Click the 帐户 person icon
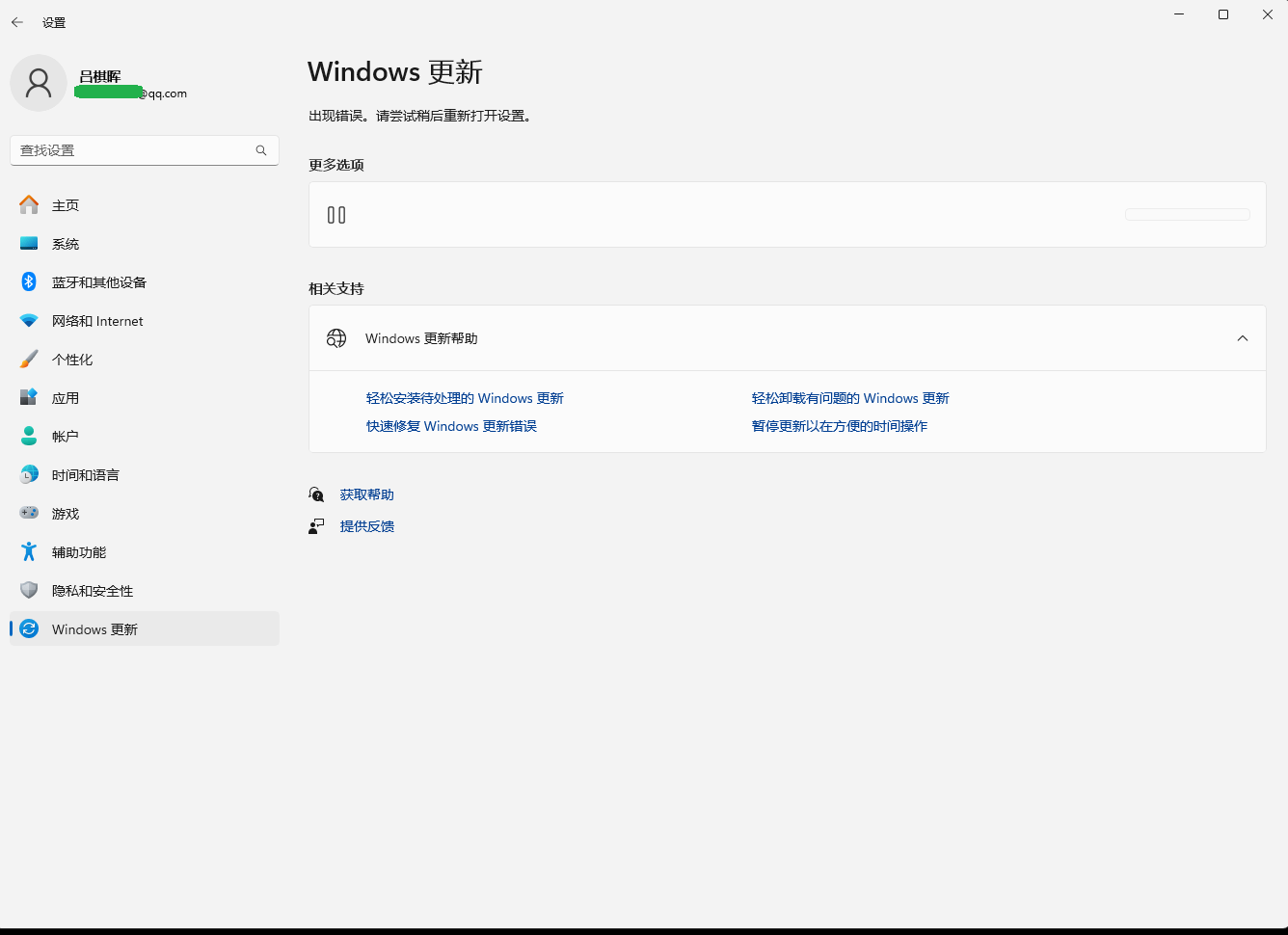This screenshot has height=935, width=1288. (x=29, y=436)
